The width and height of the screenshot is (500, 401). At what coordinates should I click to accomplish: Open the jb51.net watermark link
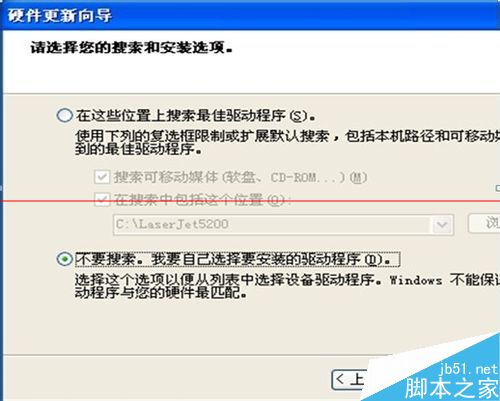(468, 369)
